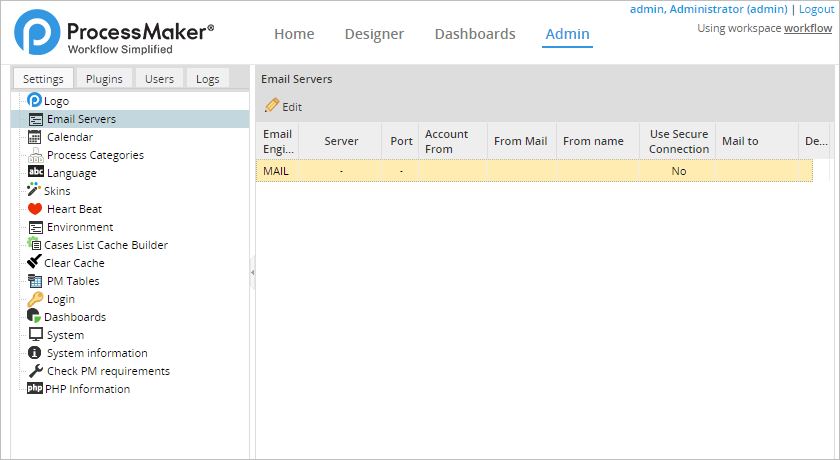Collapse the left settings panel splitter
Viewport: 840px width, 460px height.
tap(252, 272)
